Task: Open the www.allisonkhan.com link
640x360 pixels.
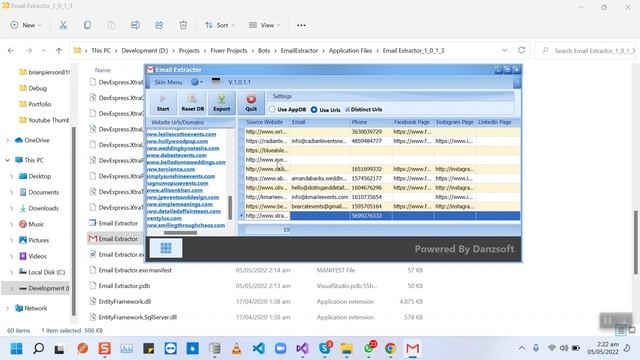Action: click(x=175, y=190)
